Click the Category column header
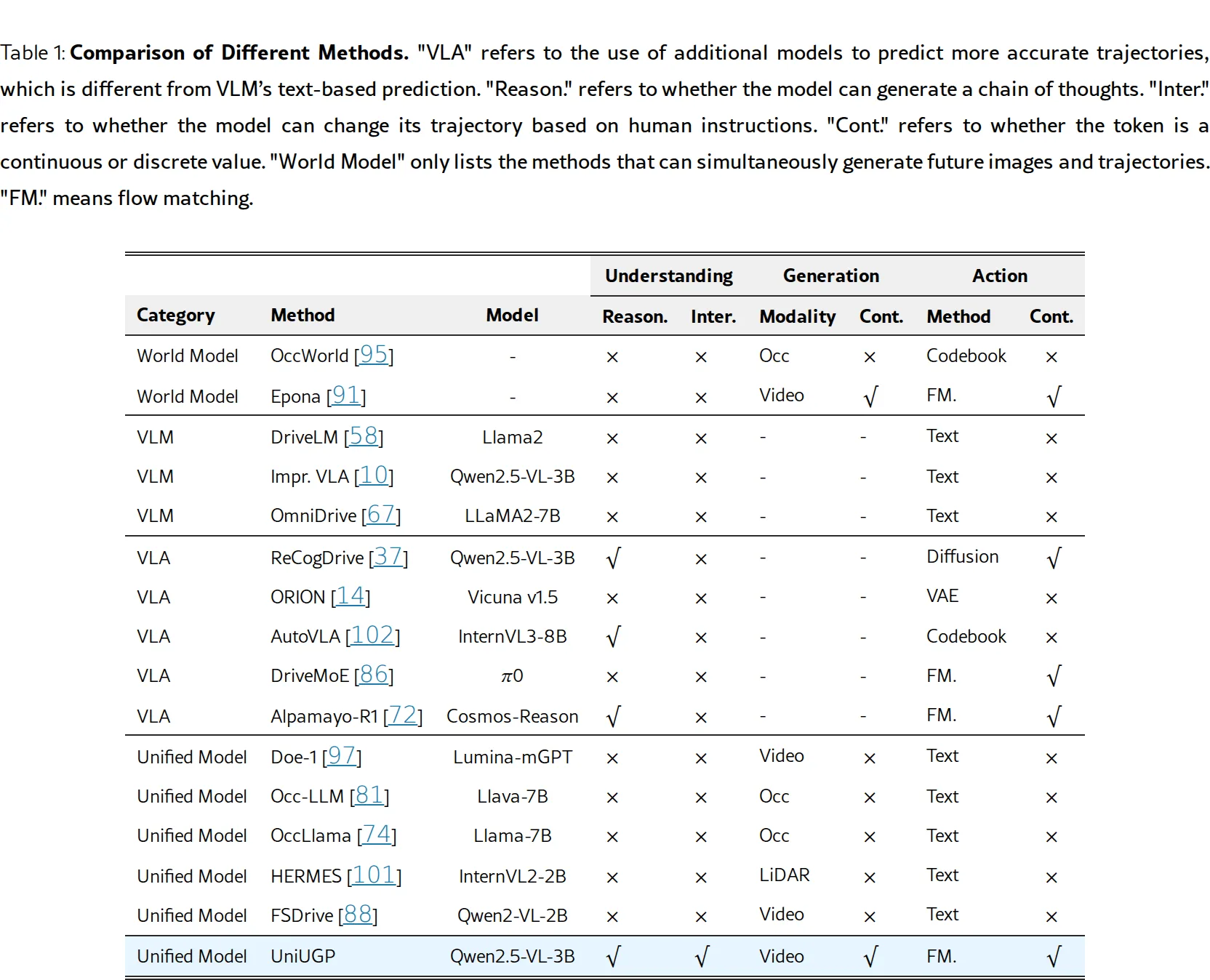Image resolution: width=1210 pixels, height=980 pixels. pyautogui.click(x=176, y=316)
